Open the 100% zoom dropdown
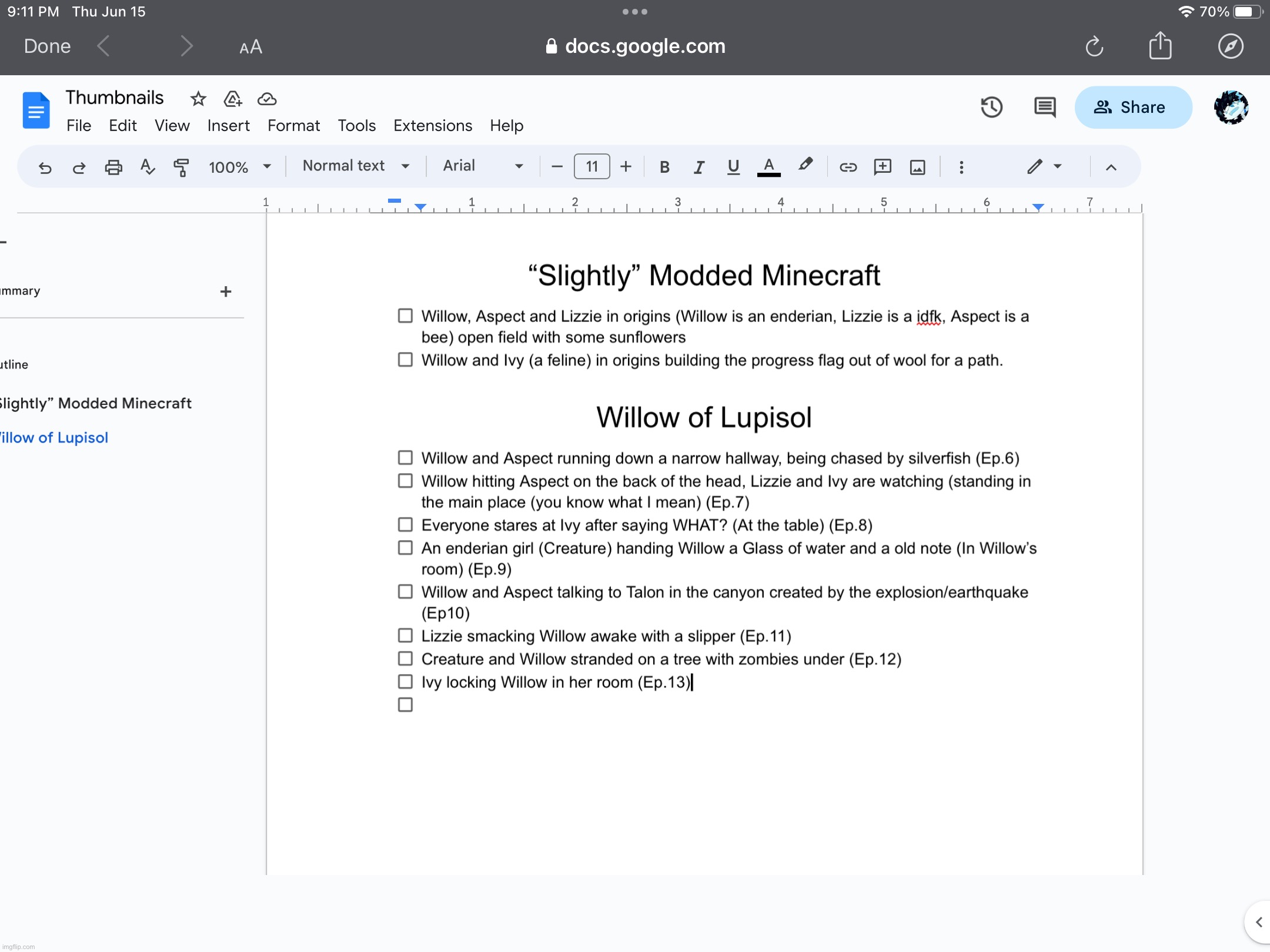The image size is (1270, 952). pyautogui.click(x=240, y=167)
